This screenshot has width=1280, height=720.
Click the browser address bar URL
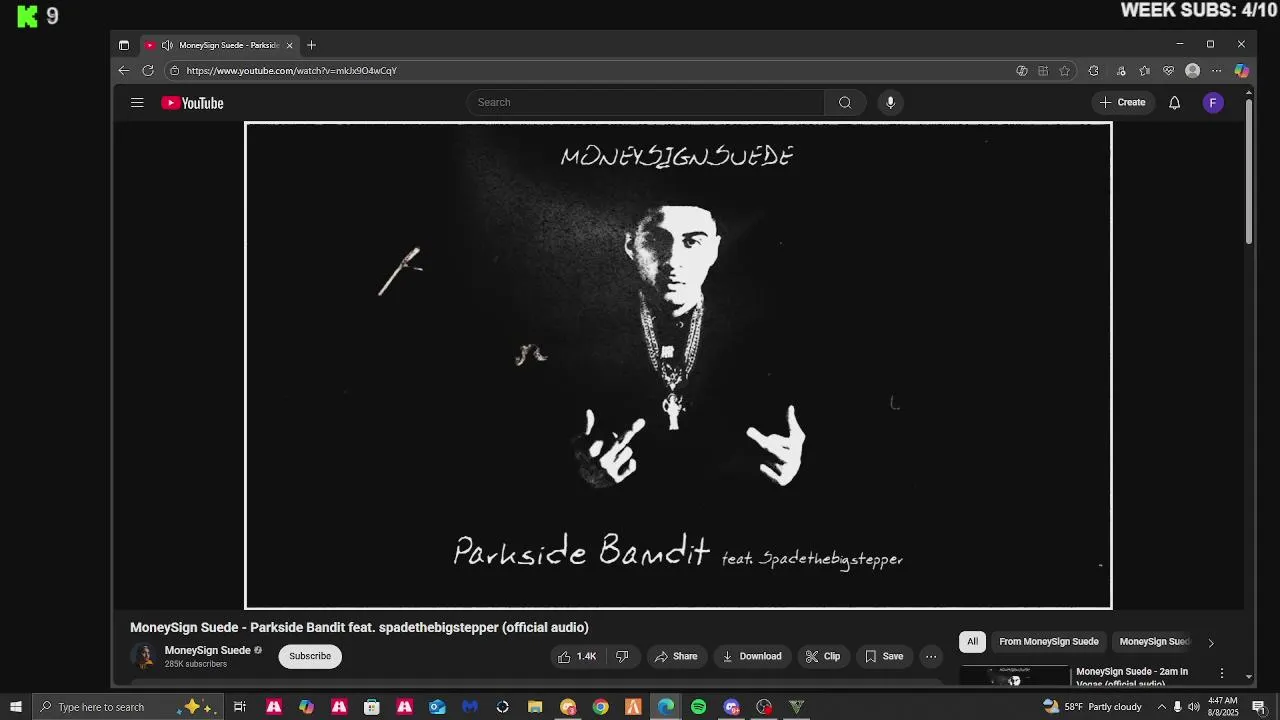pos(291,71)
